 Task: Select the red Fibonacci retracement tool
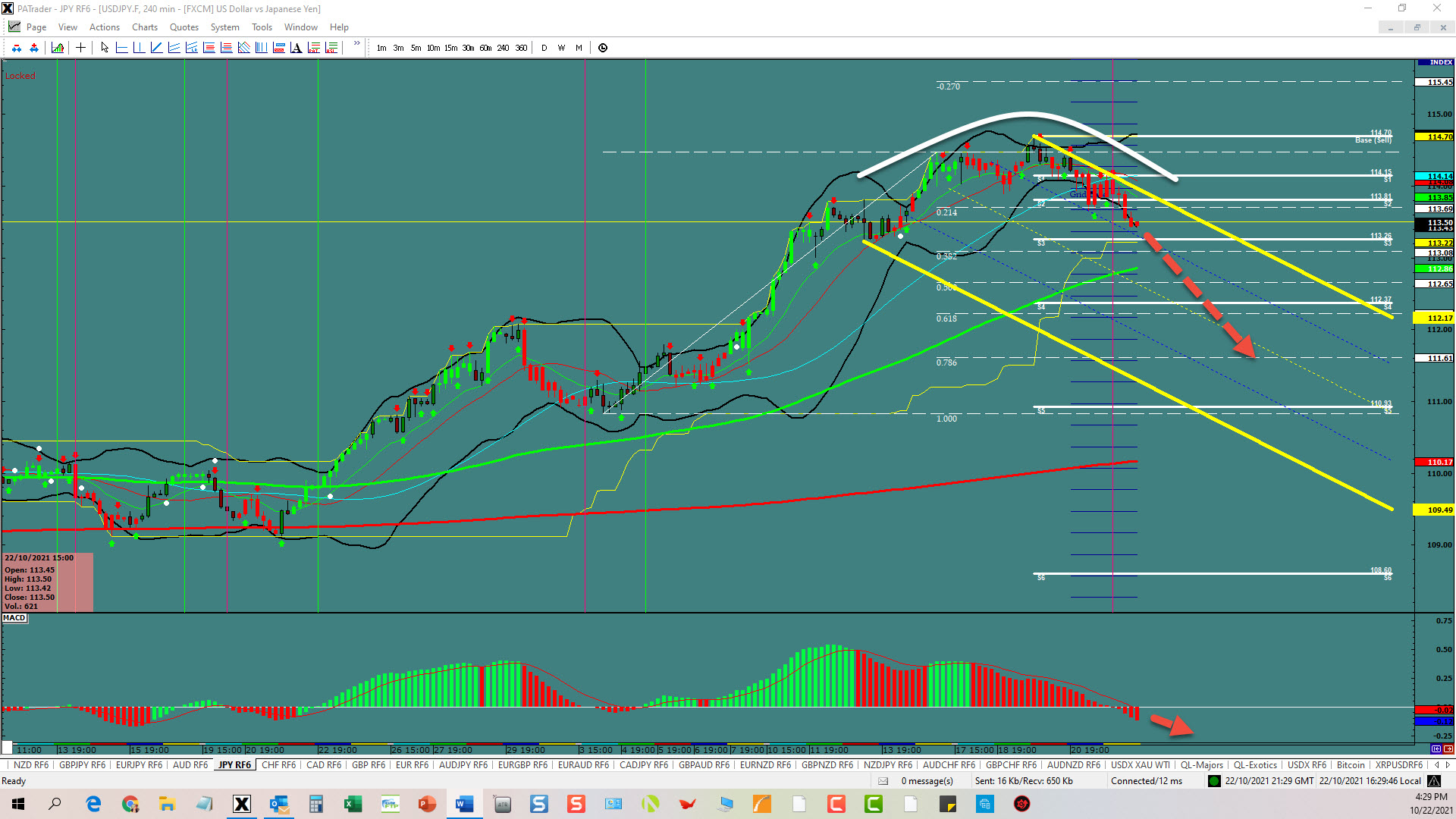click(x=209, y=48)
